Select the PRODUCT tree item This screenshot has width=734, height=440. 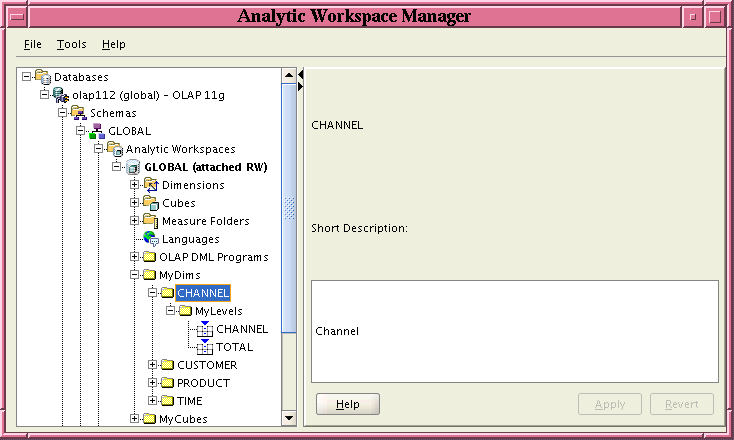click(x=203, y=383)
